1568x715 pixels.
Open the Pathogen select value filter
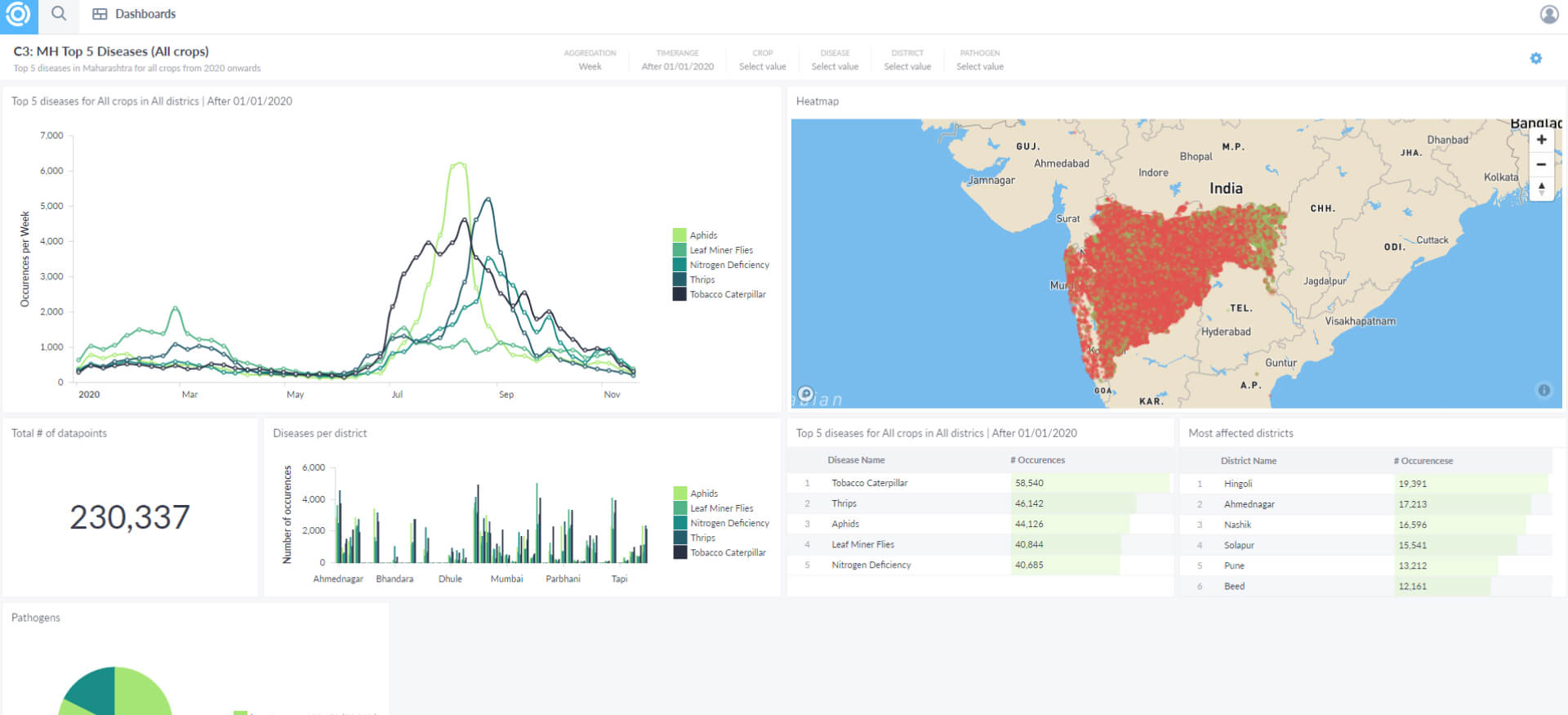tap(980, 60)
